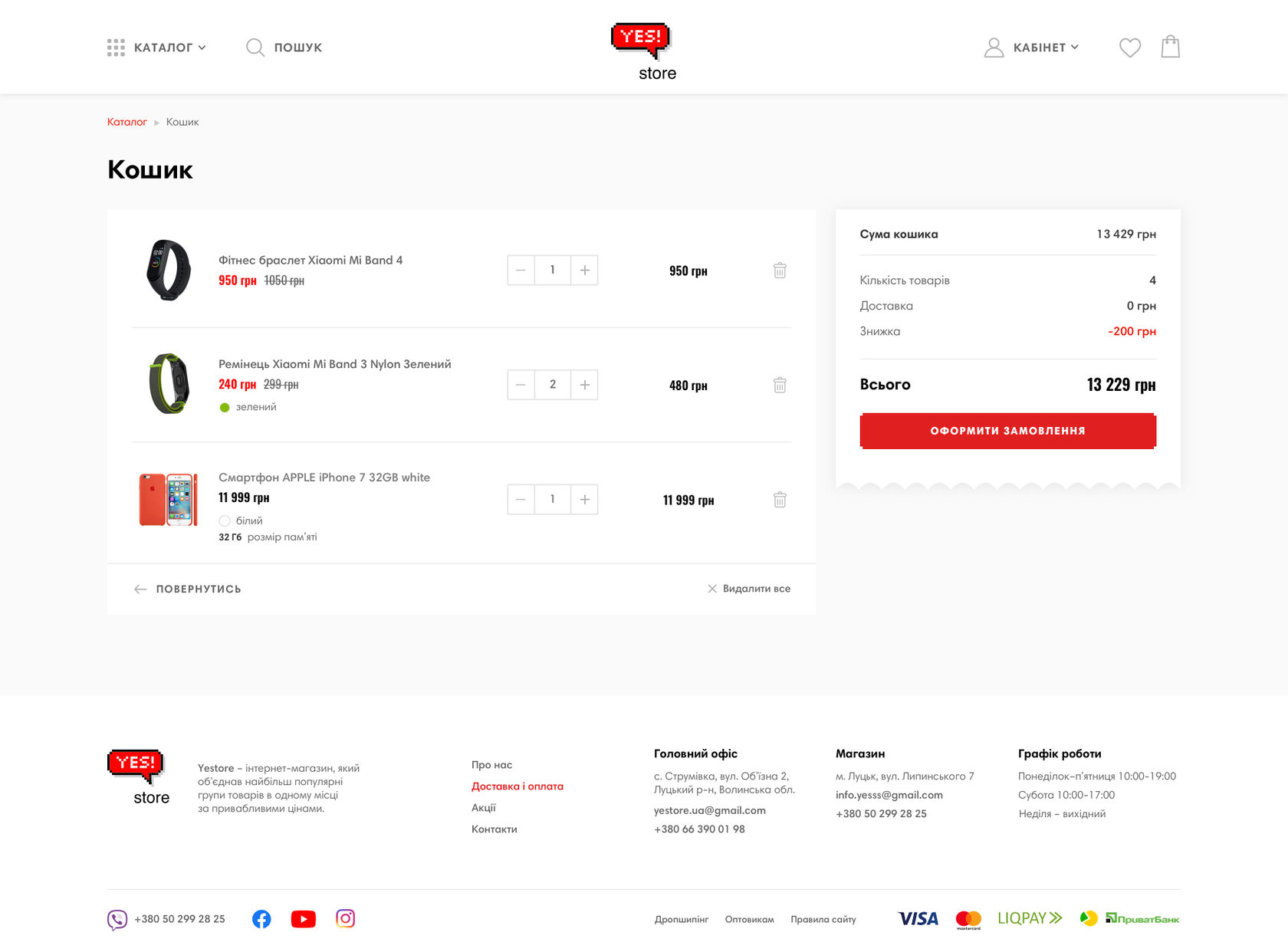The height and width of the screenshot is (952, 1288).
Task: Open the YouTube channel icon
Action: pyautogui.click(x=304, y=919)
